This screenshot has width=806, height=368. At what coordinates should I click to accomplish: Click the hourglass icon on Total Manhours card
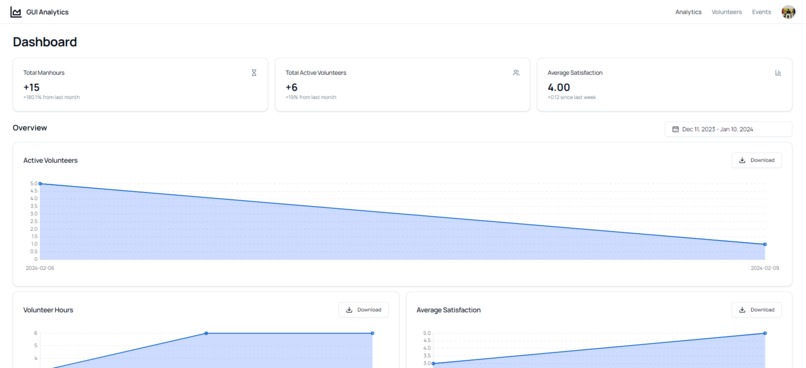[x=254, y=73]
